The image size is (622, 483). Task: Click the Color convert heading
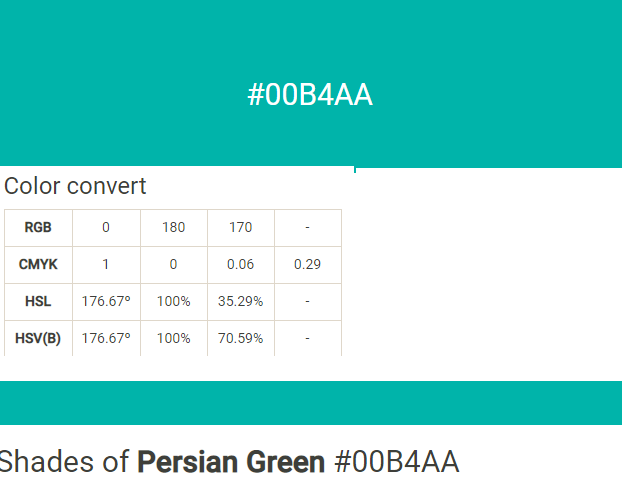point(75,186)
